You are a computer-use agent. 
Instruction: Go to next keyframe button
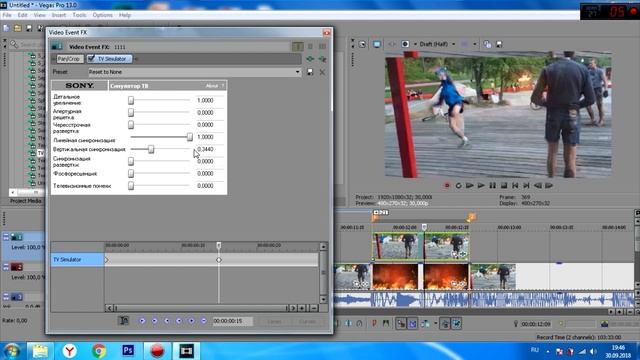[167, 321]
